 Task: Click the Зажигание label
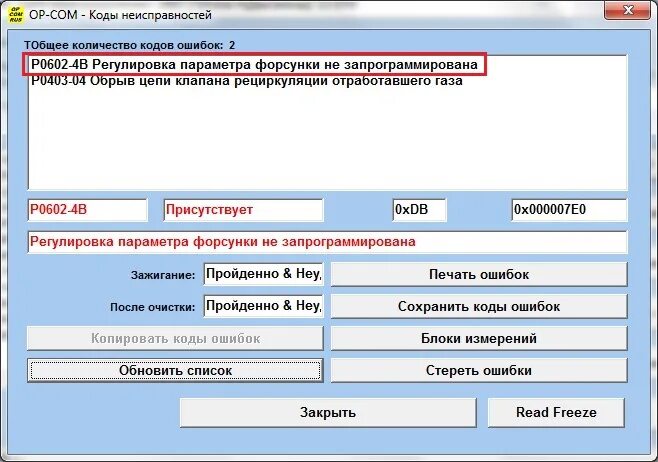(163, 275)
